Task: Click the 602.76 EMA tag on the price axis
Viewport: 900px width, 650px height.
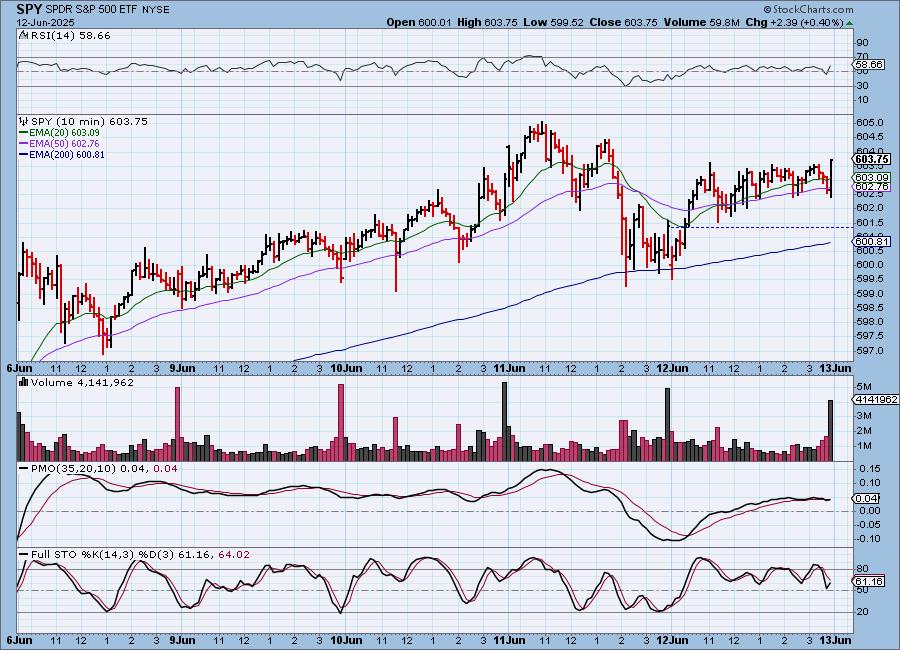Action: [x=872, y=187]
